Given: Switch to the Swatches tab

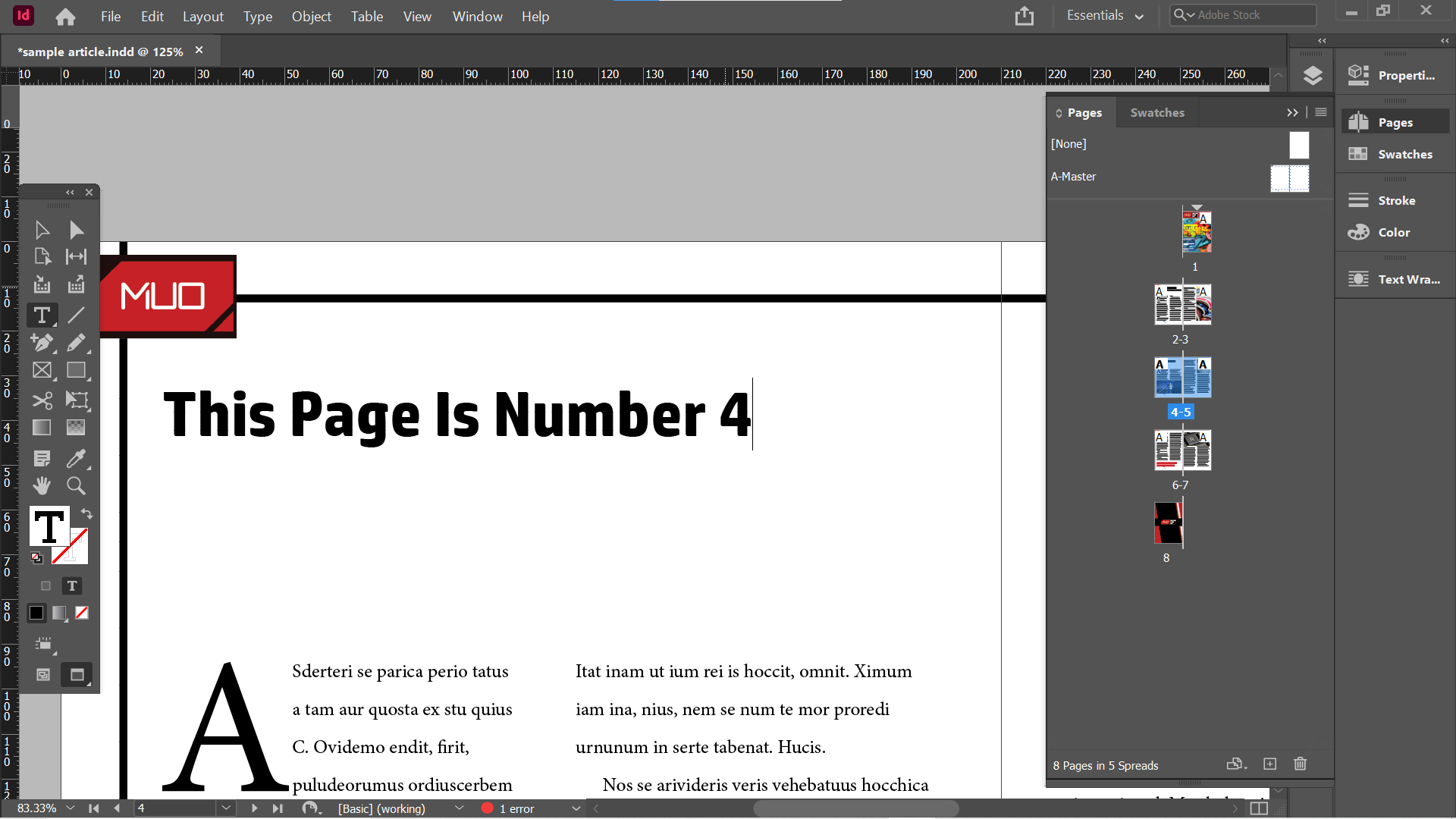Looking at the screenshot, I should pos(1156,112).
